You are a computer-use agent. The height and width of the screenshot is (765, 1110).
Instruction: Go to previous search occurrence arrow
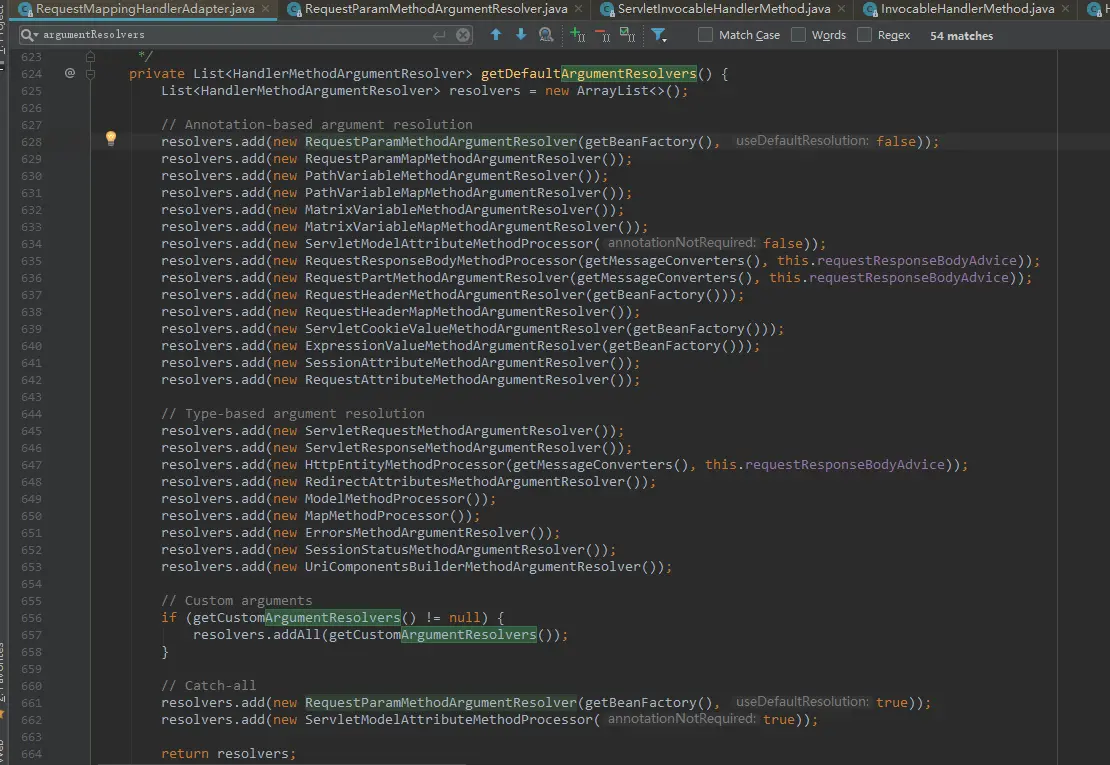[496, 35]
